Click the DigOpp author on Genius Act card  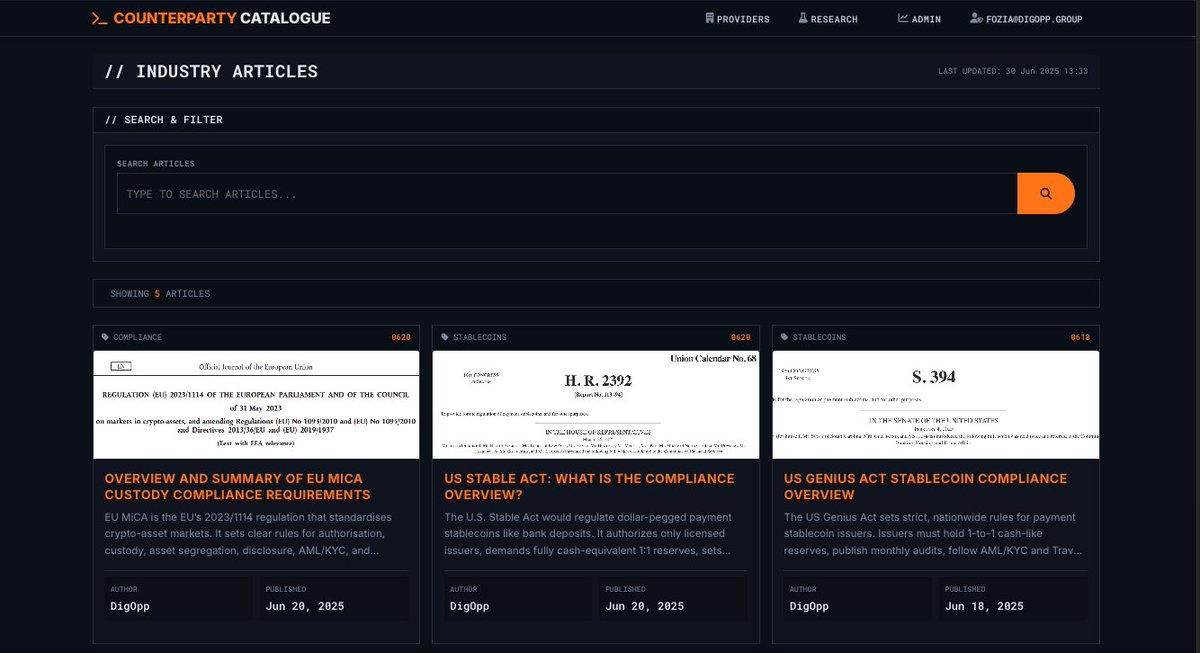810,606
